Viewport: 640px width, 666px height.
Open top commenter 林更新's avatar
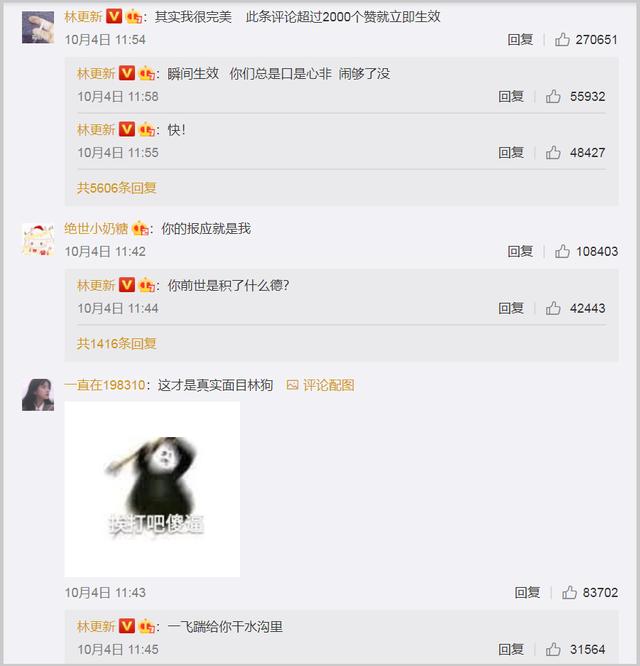[x=38, y=28]
